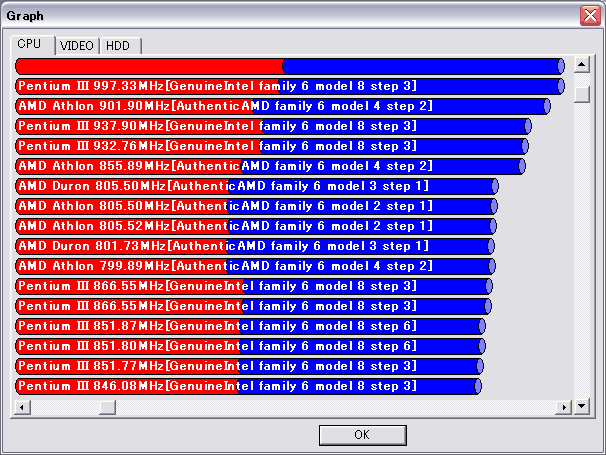Select the AMD Athlon 805.52MHz bar

[256, 226]
